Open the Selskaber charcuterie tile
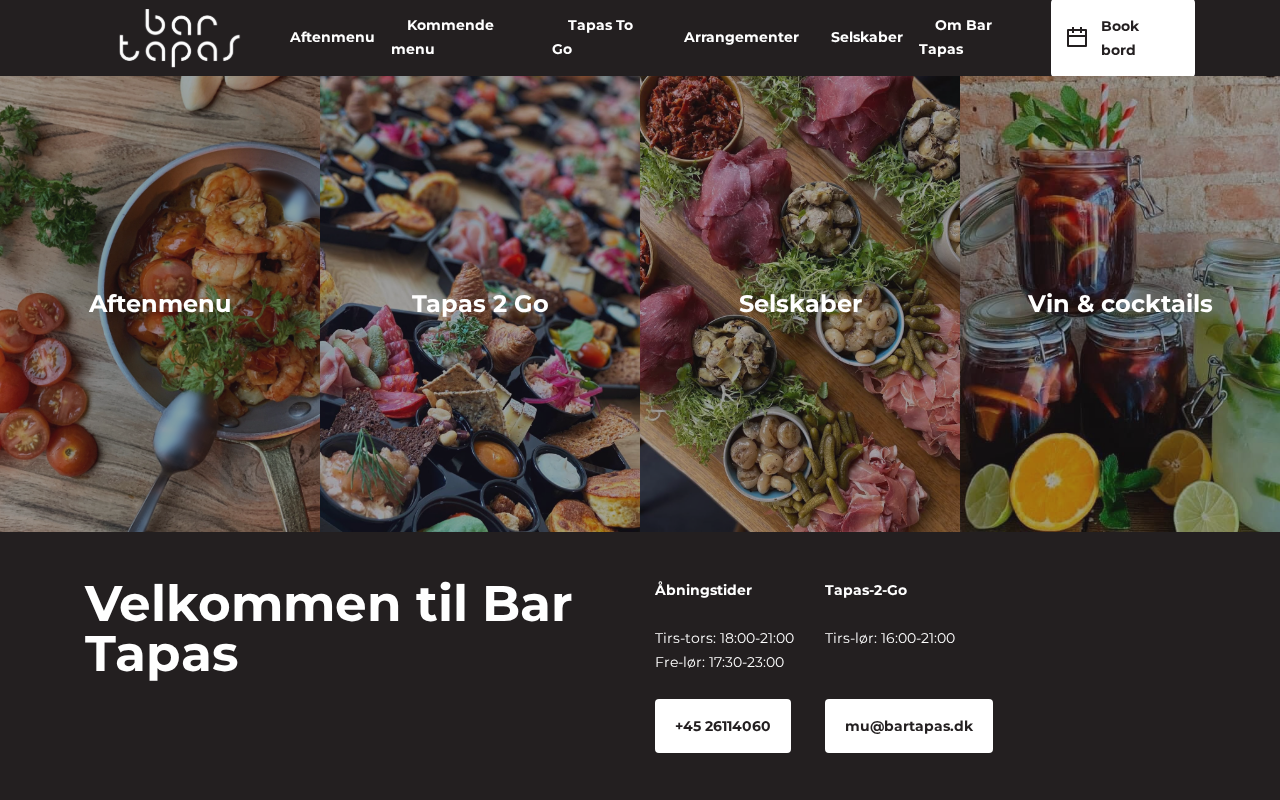This screenshot has height=800, width=1280. pos(800,304)
